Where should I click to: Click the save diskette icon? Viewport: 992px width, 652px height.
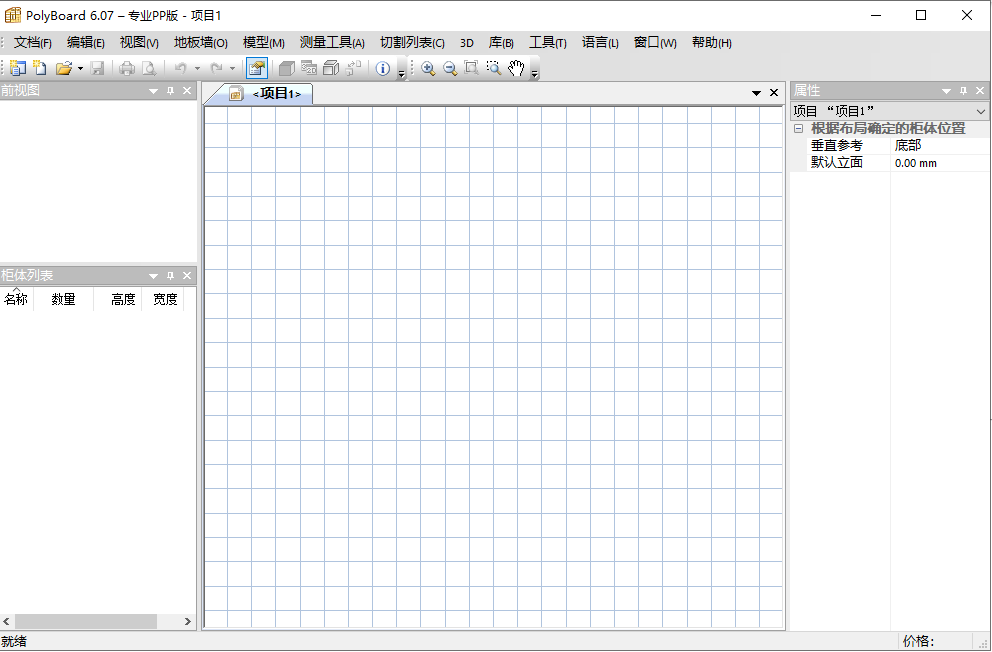(97, 68)
